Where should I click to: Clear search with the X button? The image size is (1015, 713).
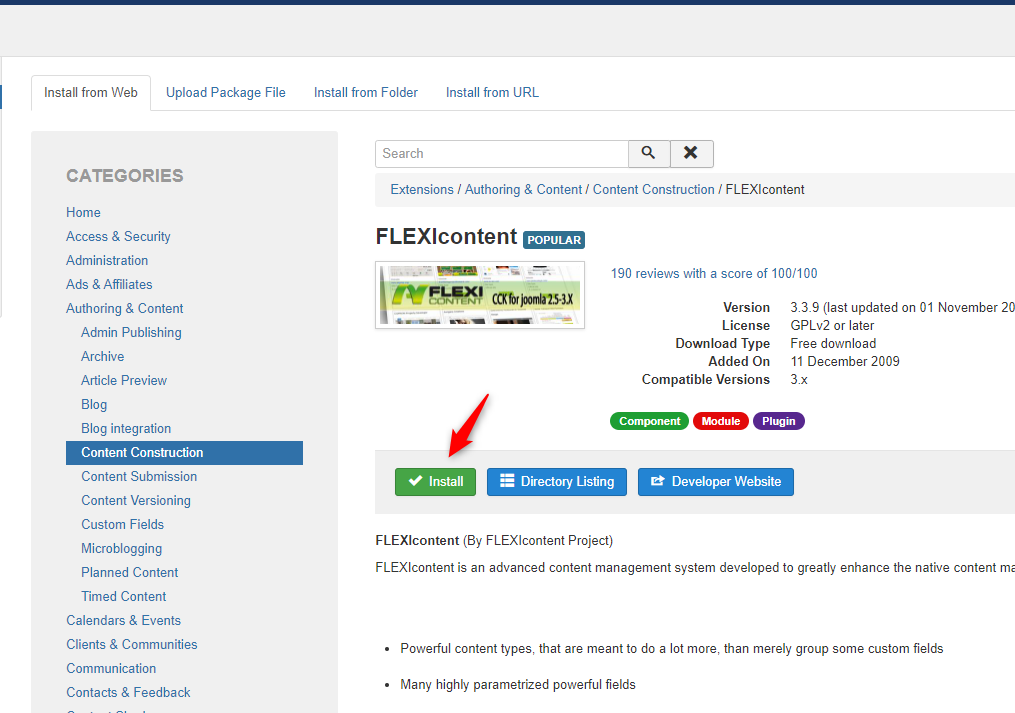pyautogui.click(x=691, y=153)
